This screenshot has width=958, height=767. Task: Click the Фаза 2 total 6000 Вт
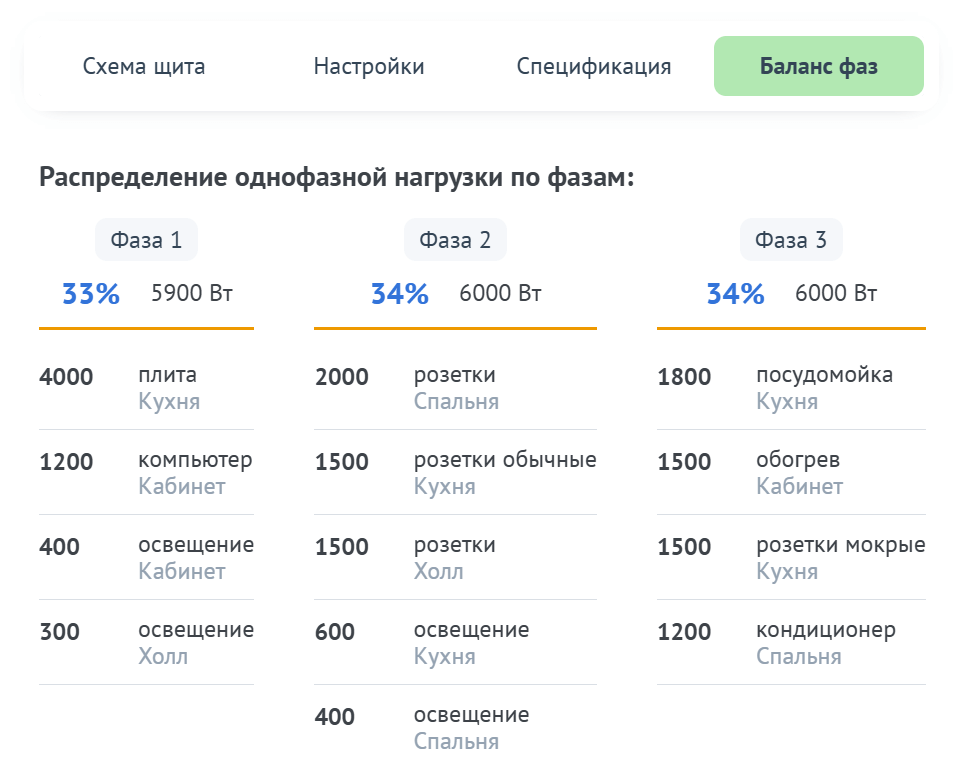[500, 293]
